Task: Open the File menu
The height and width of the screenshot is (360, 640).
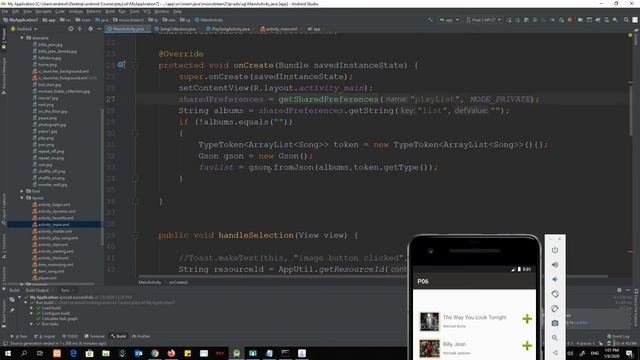Action: pyautogui.click(x=5, y=11)
